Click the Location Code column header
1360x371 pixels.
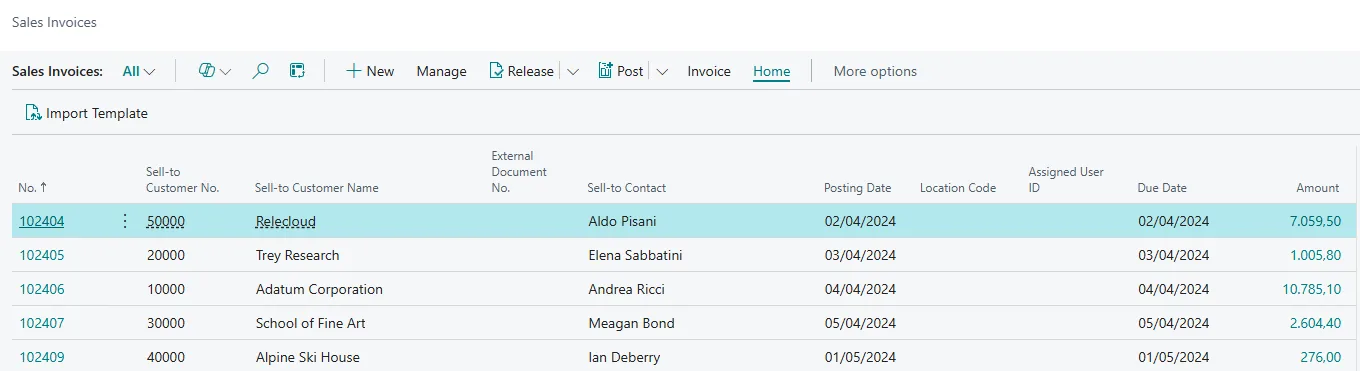958,188
